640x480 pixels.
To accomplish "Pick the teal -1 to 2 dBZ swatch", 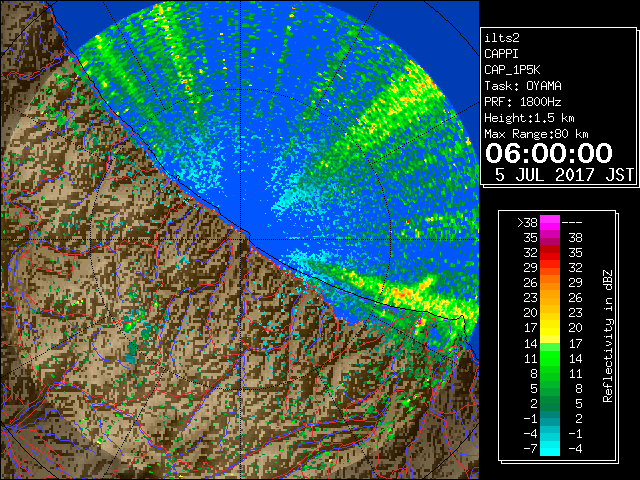I will pyautogui.click(x=550, y=418).
